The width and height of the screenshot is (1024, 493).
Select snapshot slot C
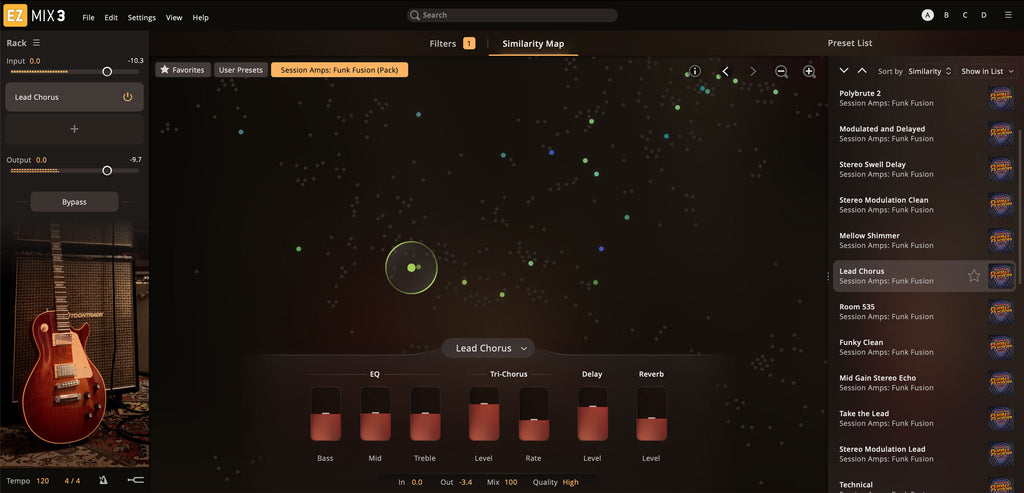point(965,15)
